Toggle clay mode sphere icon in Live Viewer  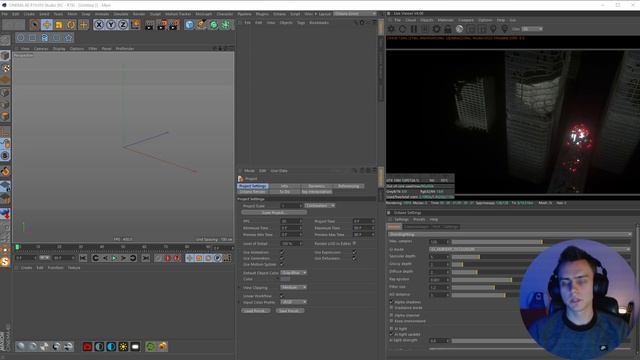(459, 29)
